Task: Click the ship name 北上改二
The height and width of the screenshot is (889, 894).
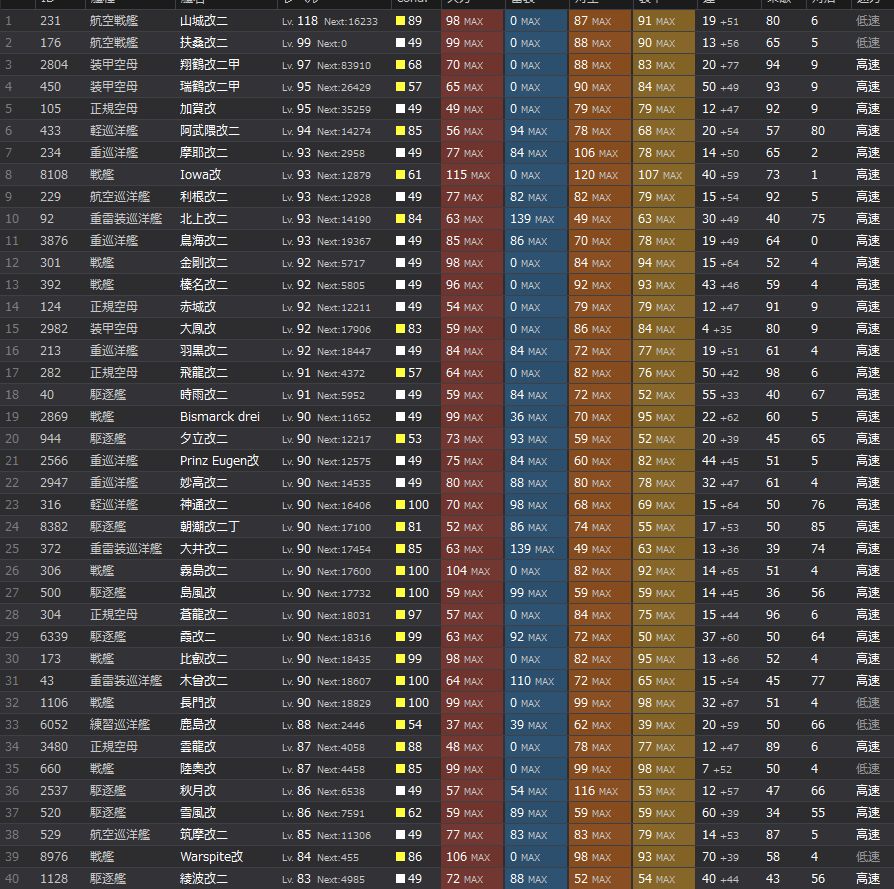Action: 204,219
